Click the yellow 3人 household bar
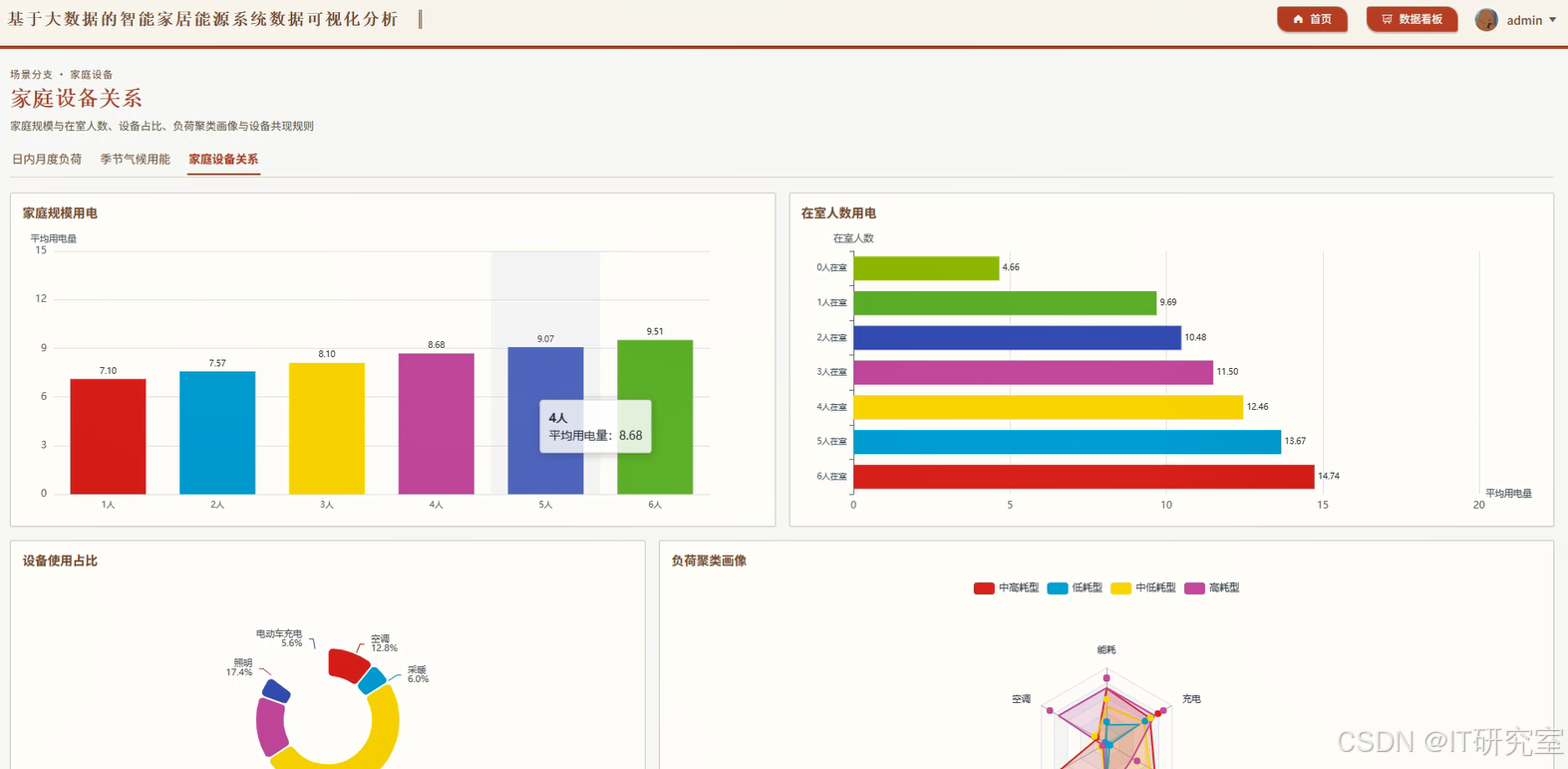This screenshot has width=1568, height=769. tap(327, 429)
